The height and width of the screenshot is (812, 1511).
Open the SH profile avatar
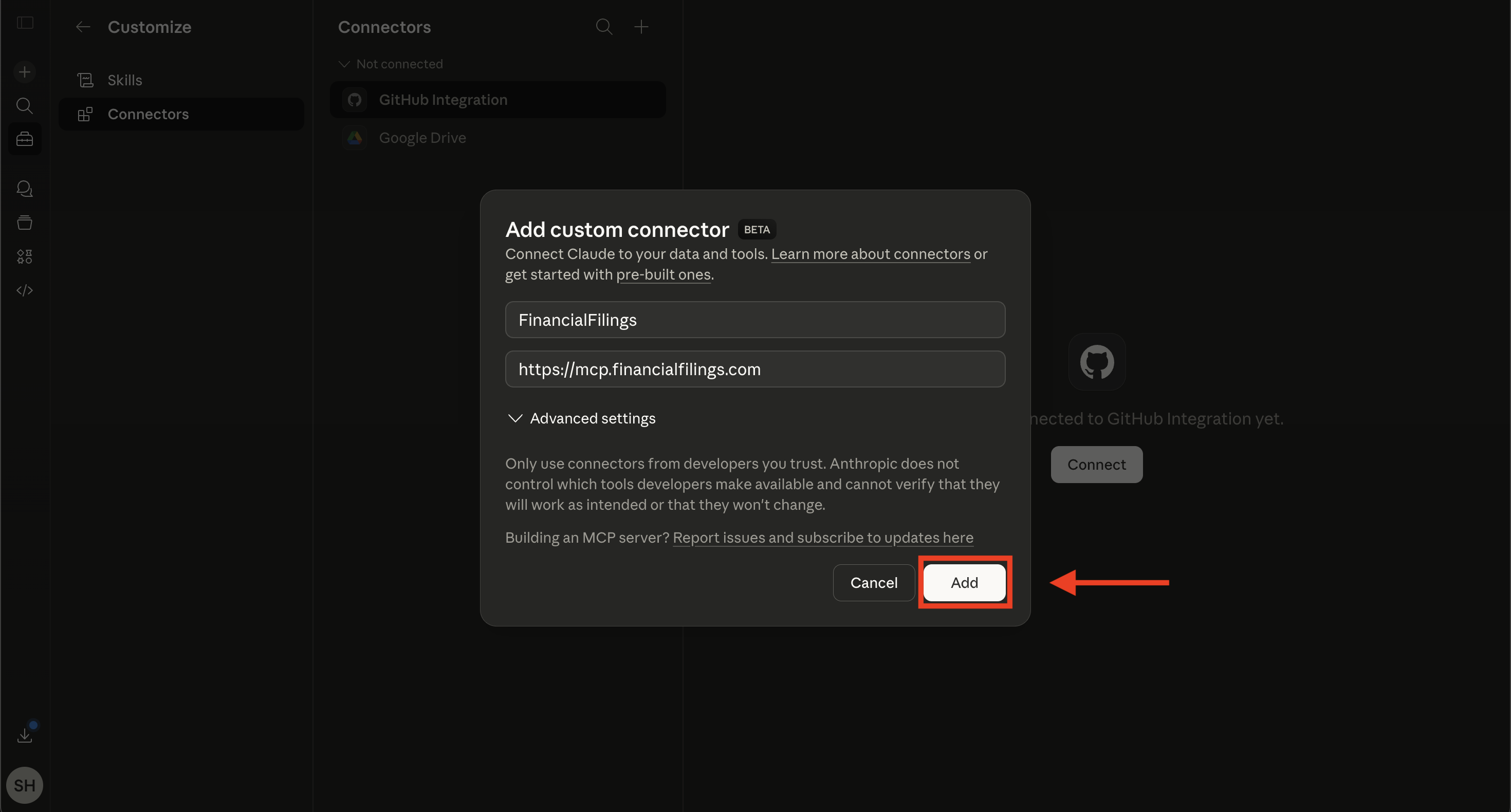[x=25, y=785]
